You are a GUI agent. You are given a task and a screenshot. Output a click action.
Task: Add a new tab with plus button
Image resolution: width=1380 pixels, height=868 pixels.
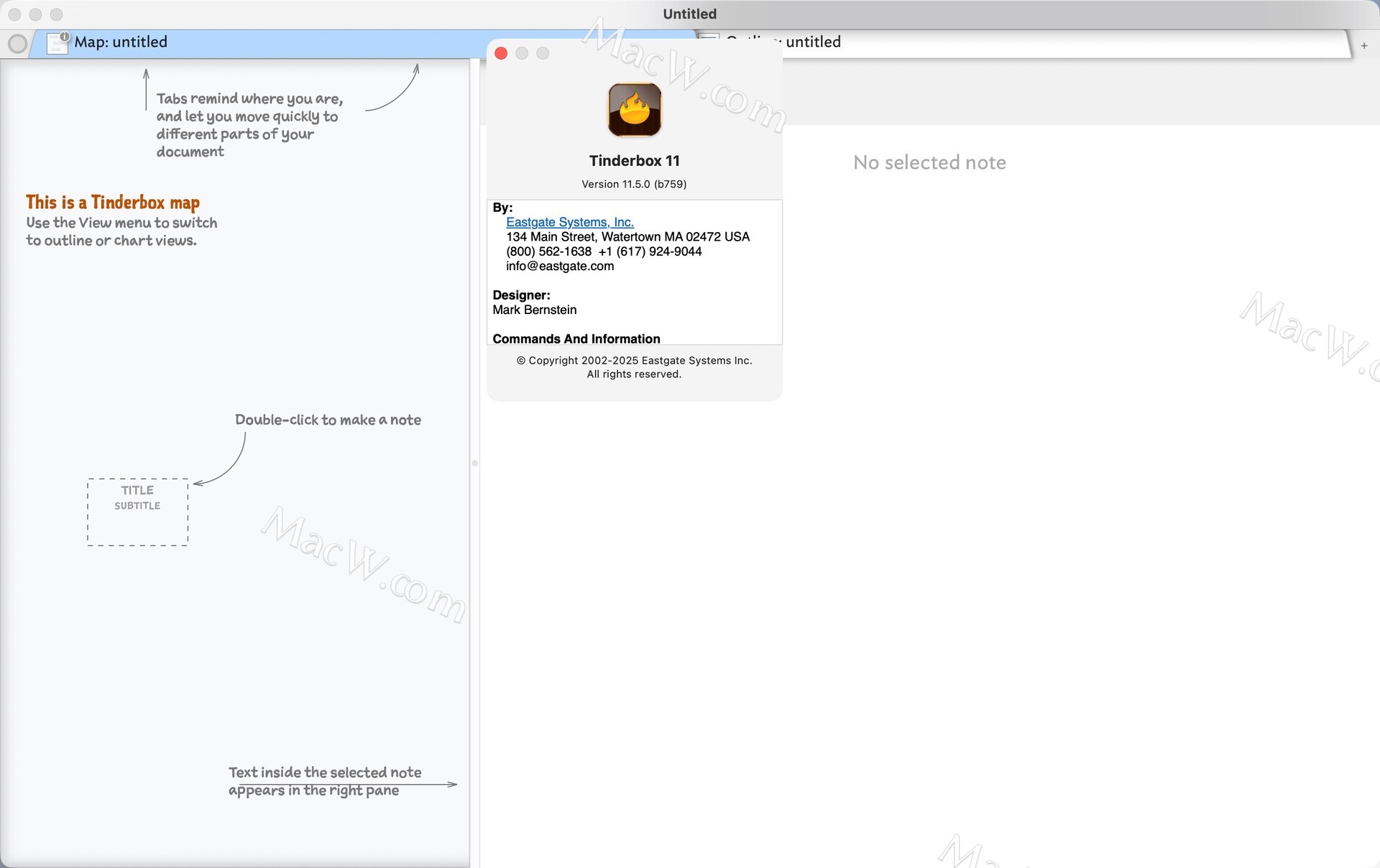[1363, 46]
